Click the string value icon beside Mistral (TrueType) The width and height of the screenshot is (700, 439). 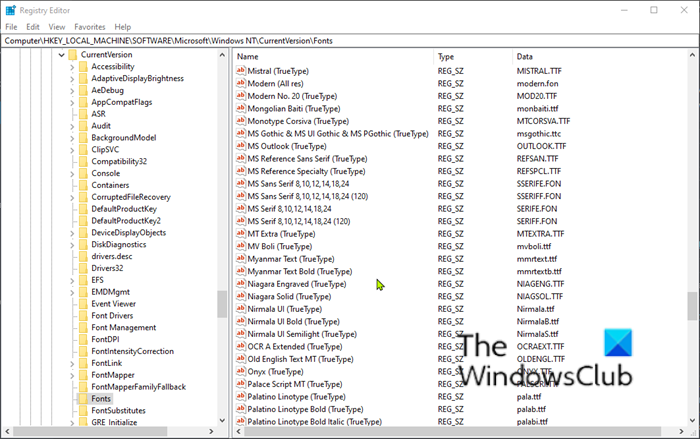click(x=241, y=71)
